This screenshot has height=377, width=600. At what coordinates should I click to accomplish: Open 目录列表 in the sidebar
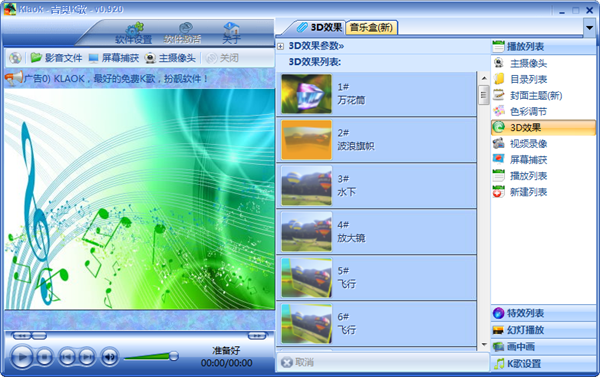click(x=543, y=79)
